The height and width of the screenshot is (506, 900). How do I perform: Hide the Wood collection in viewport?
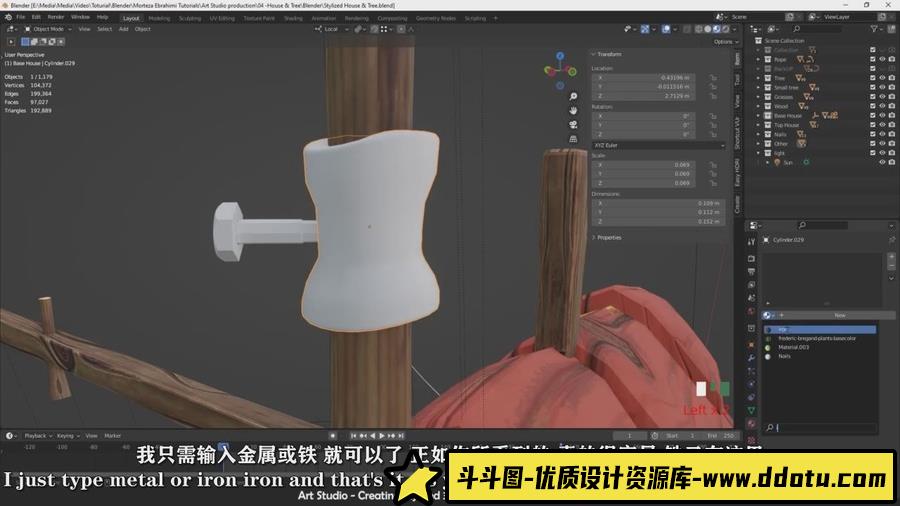(882, 106)
